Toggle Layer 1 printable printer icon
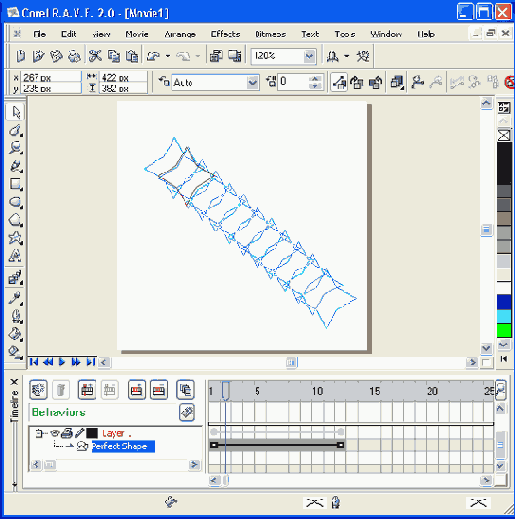Viewport: 515px width, 519px height. (67, 433)
